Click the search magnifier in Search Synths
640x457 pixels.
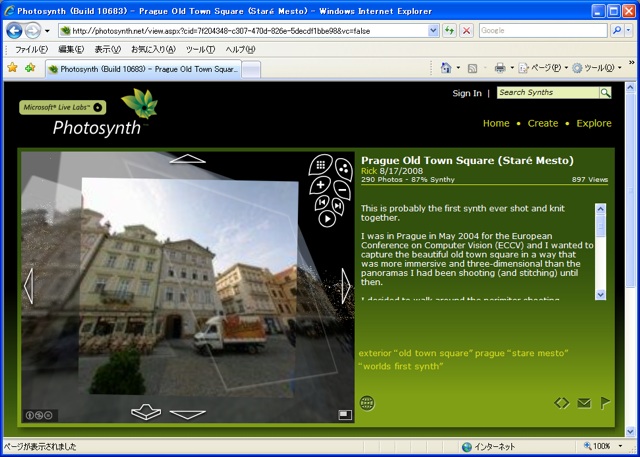(x=605, y=93)
